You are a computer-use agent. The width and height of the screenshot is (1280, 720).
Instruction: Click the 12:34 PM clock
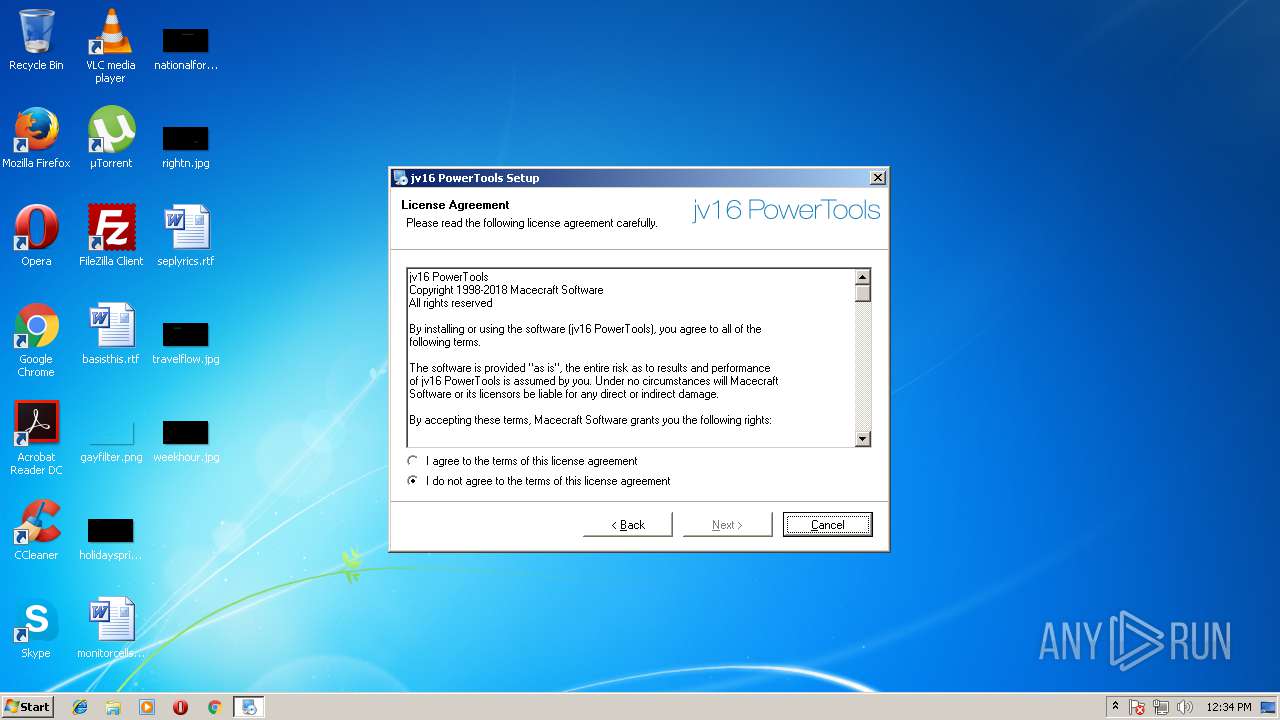pyautogui.click(x=1228, y=707)
